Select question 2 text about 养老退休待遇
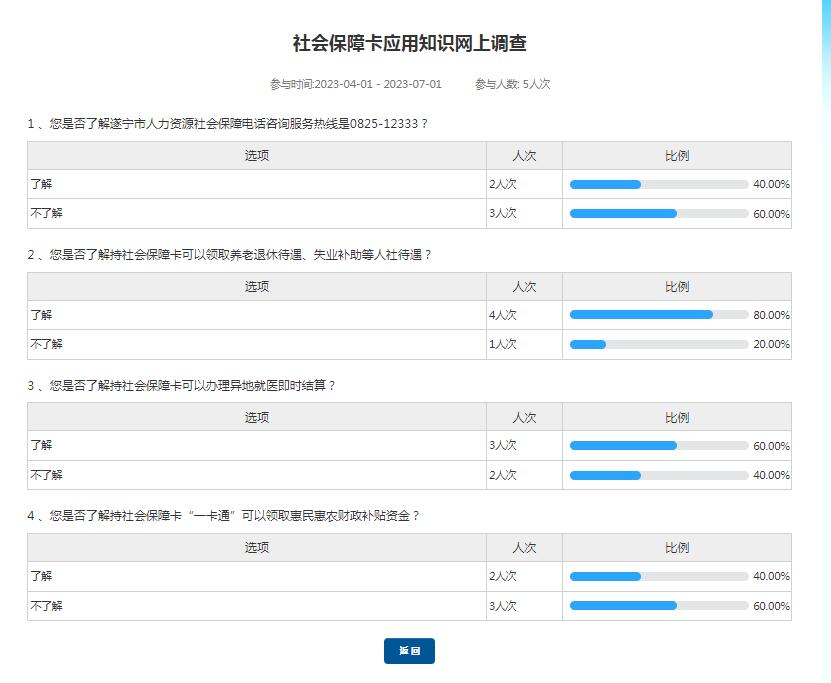 pyautogui.click(x=230, y=255)
